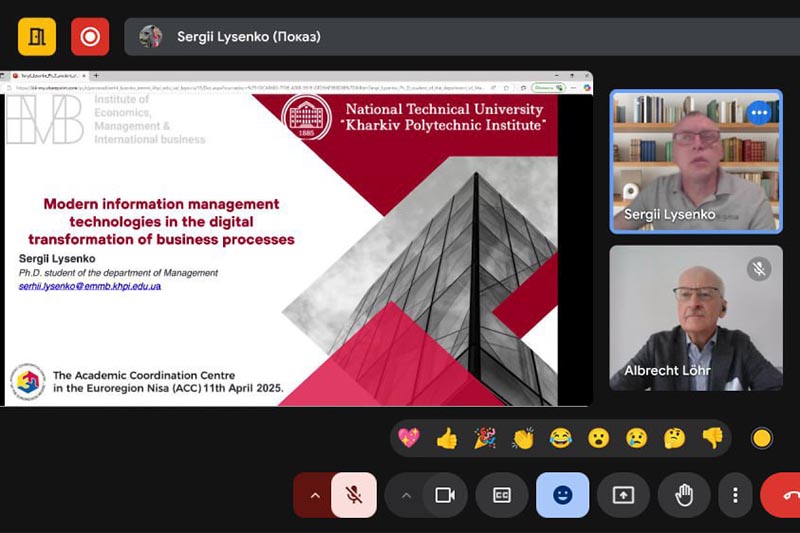Click Sergii Lysenko presentation title bar
The height and width of the screenshot is (533, 800).
(462, 37)
